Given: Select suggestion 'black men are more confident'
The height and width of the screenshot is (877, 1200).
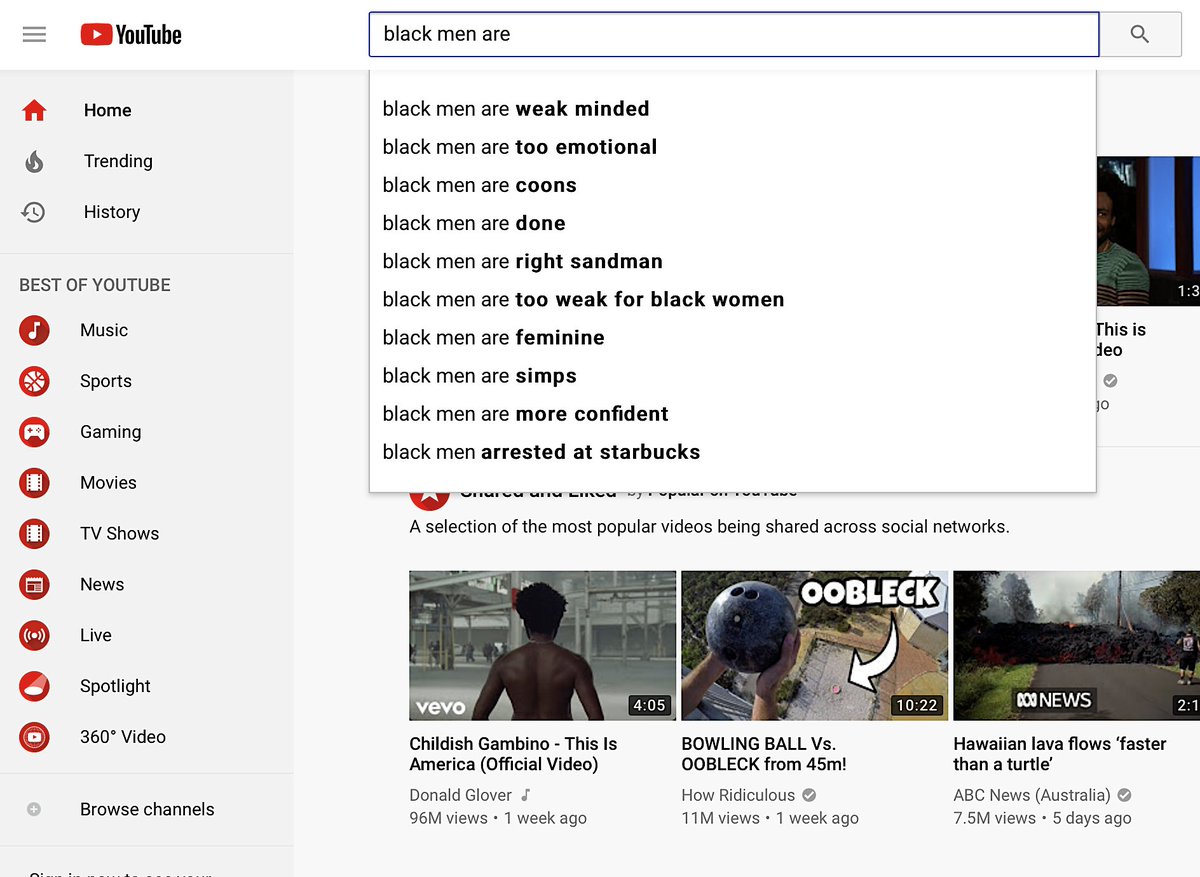Looking at the screenshot, I should click(x=733, y=413).
